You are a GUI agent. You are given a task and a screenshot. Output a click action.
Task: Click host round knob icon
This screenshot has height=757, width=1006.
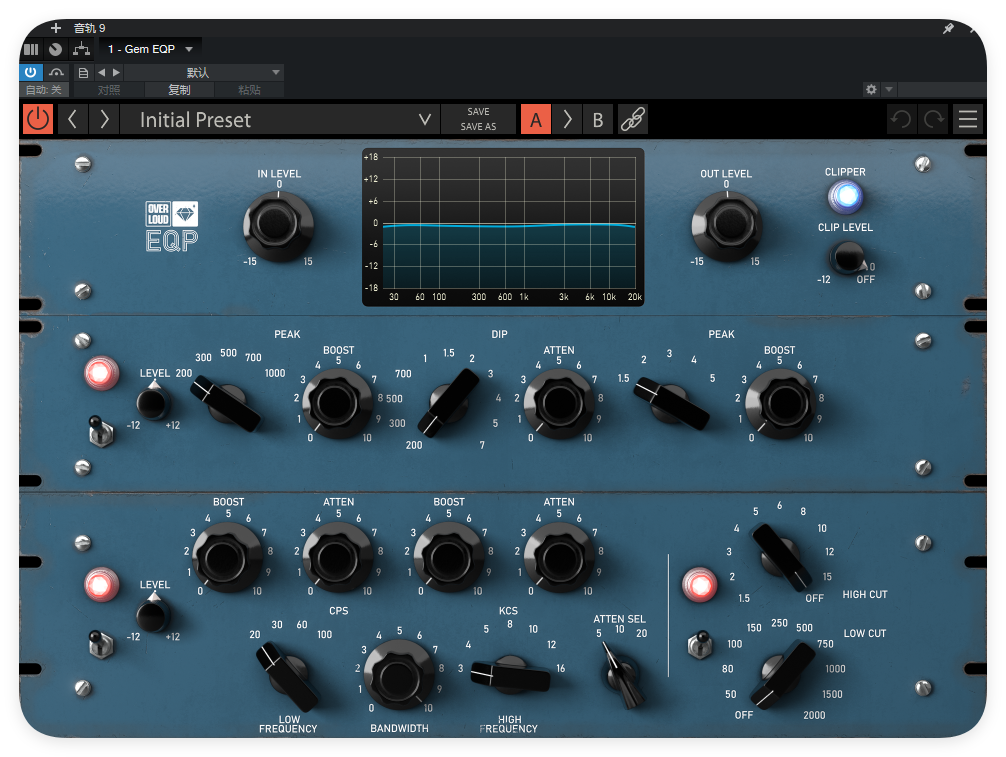coord(56,49)
